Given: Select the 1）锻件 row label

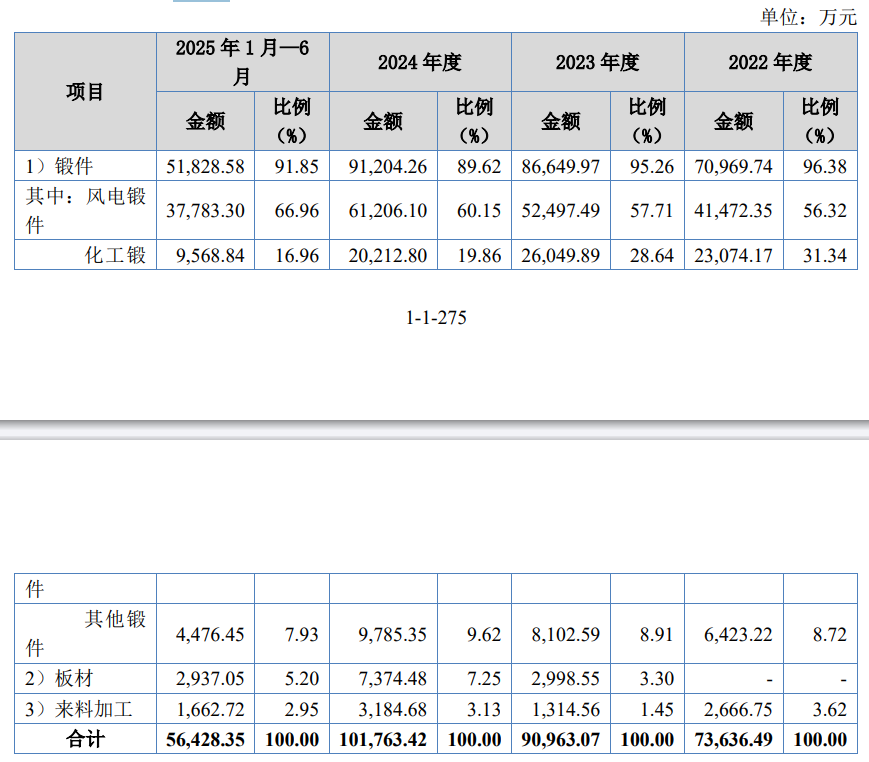Looking at the screenshot, I should [58, 166].
